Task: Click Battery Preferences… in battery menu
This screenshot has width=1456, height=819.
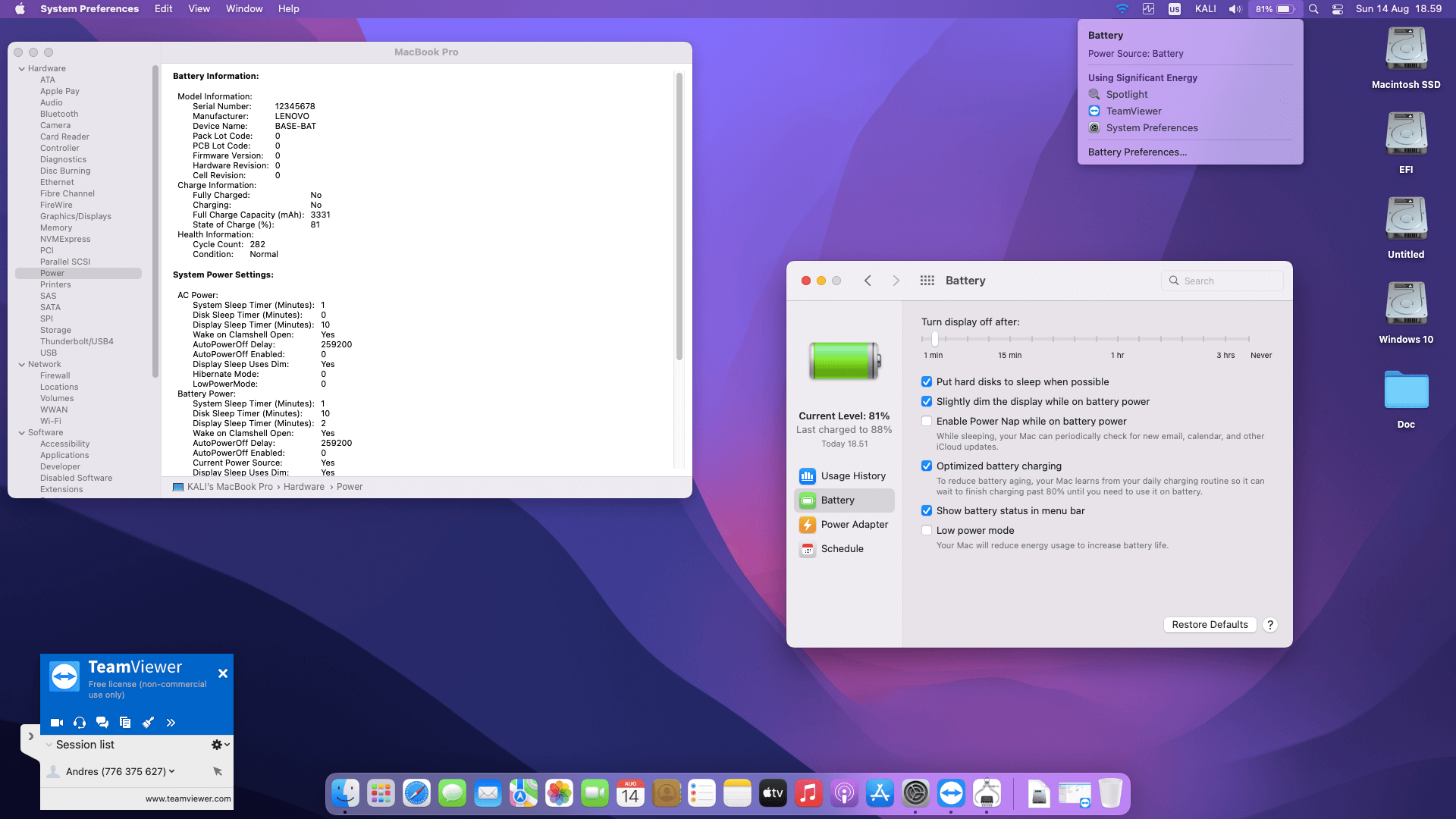Action: 1137,152
